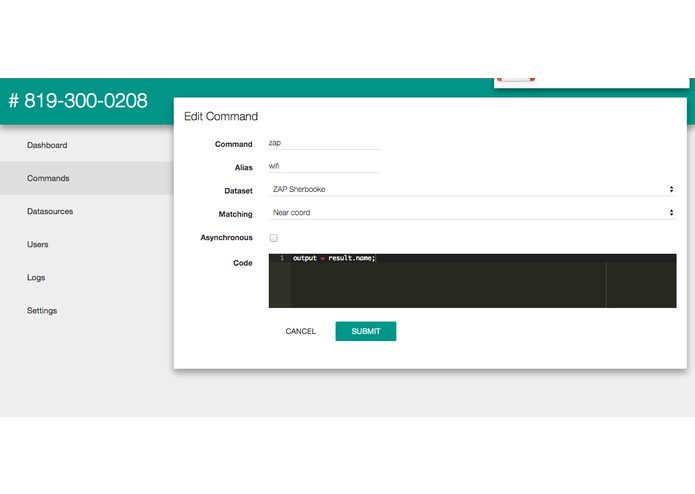
Task: Click the Matching field label
Action: click(x=235, y=214)
